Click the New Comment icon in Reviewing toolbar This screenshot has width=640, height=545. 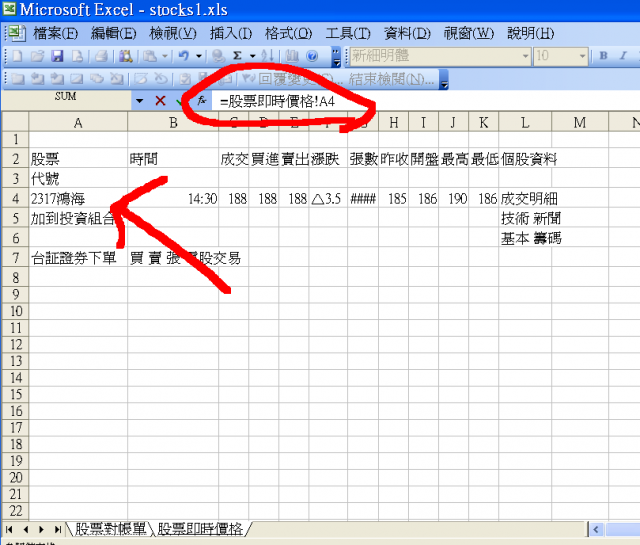[18, 79]
